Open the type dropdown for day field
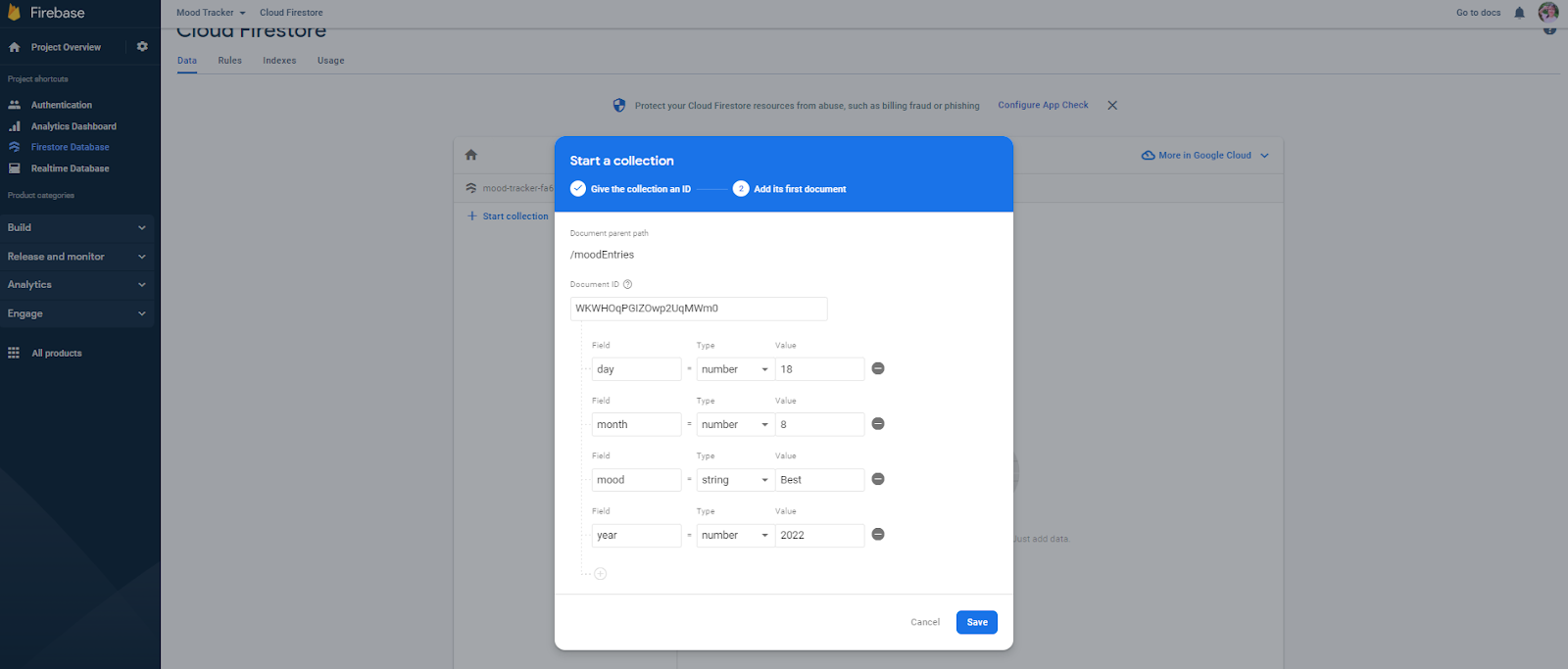Image resolution: width=1568 pixels, height=669 pixels. pyautogui.click(x=734, y=369)
